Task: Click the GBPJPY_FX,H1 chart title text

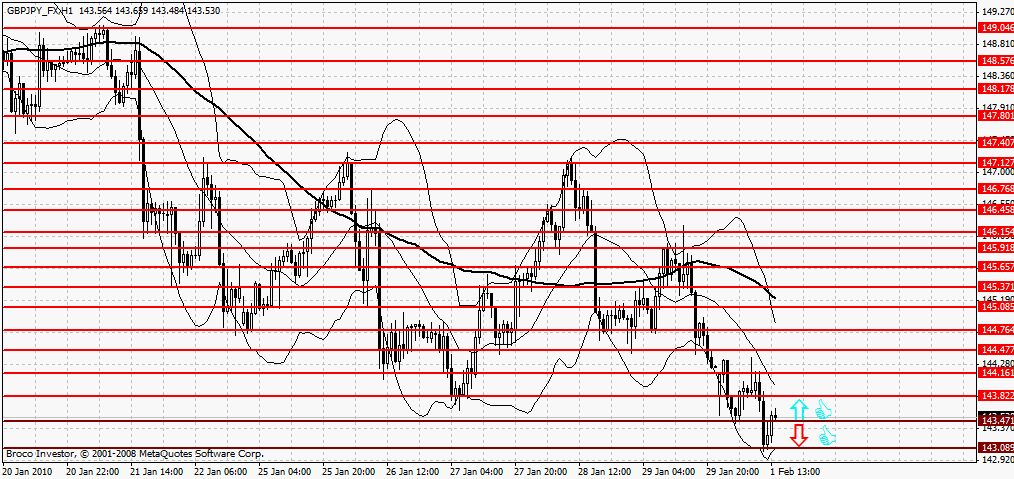Action: 39,9
